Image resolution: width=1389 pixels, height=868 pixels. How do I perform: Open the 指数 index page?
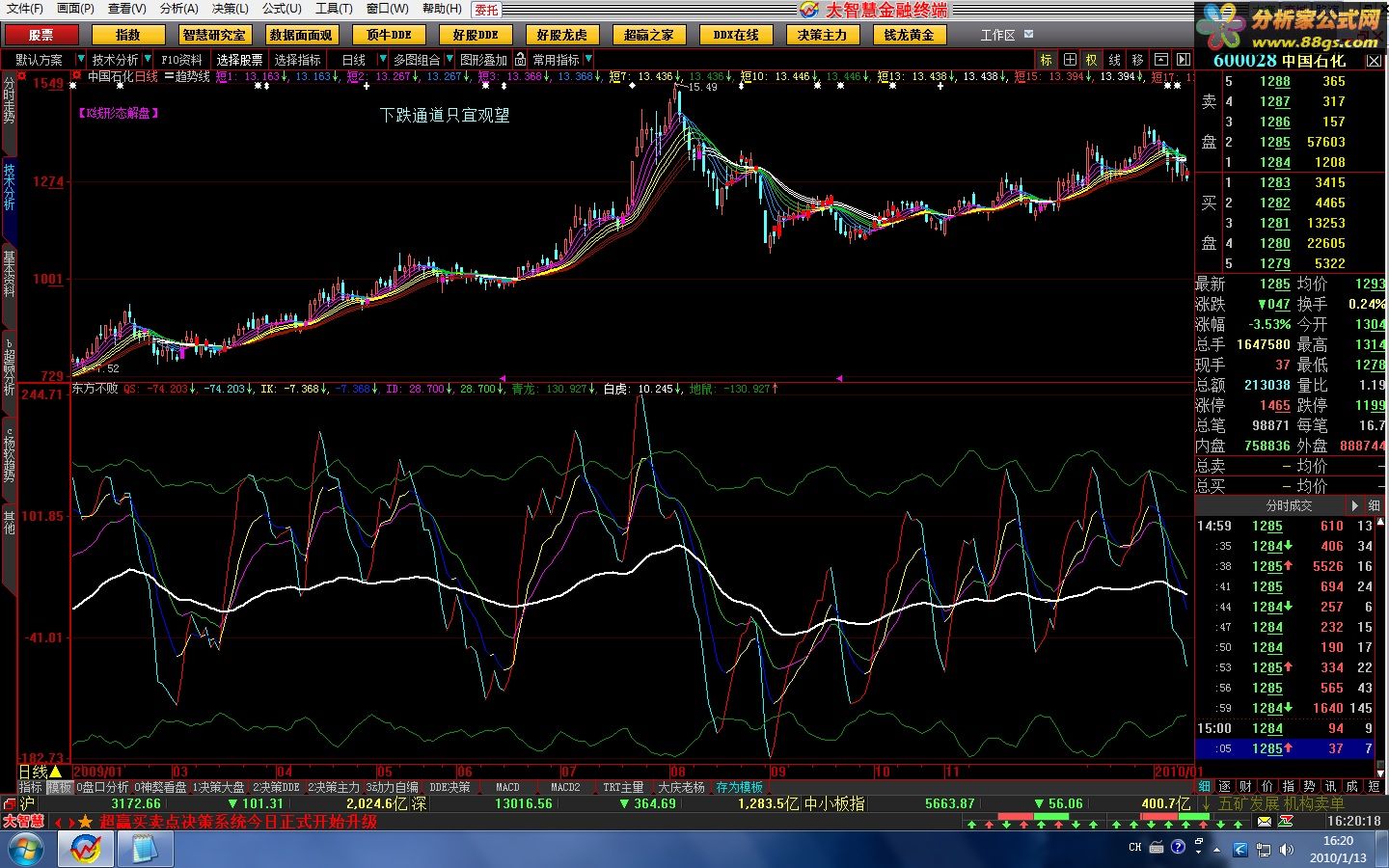(x=127, y=35)
